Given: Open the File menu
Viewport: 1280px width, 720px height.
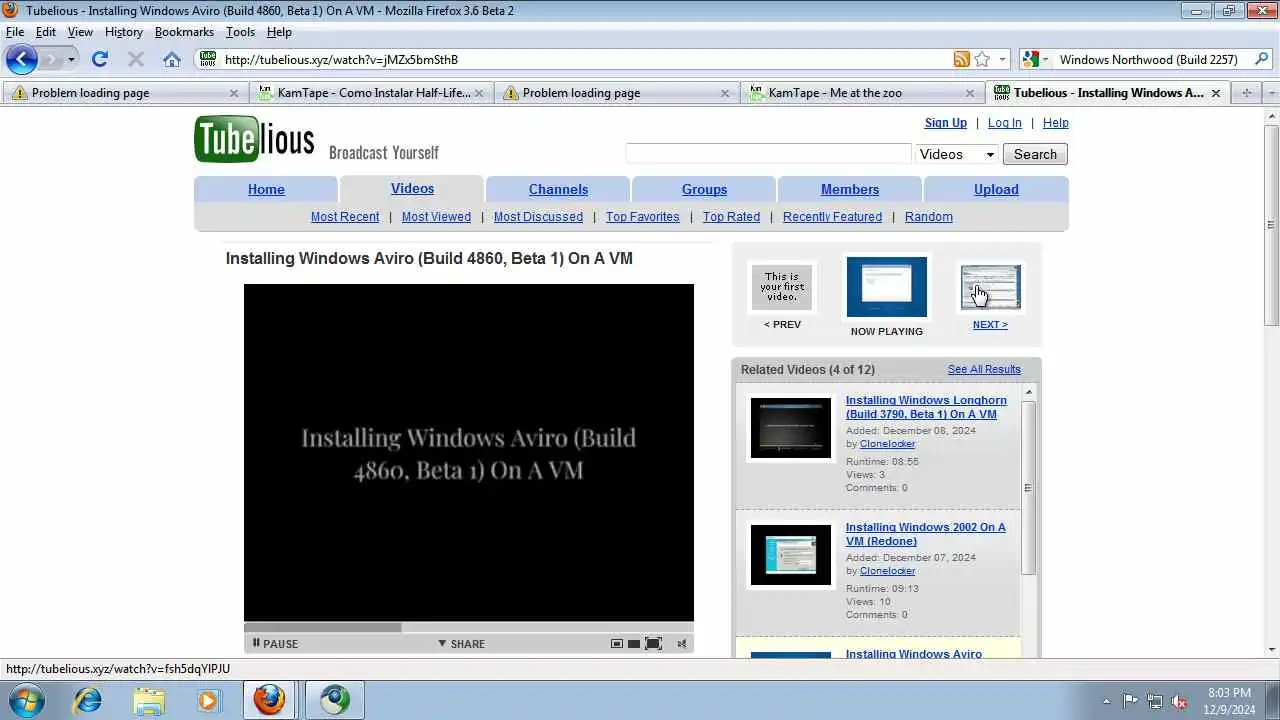Looking at the screenshot, I should pyautogui.click(x=15, y=32).
